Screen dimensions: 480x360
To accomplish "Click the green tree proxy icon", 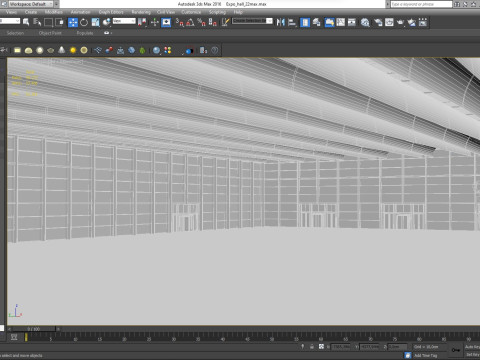I will pyautogui.click(x=142, y=50).
